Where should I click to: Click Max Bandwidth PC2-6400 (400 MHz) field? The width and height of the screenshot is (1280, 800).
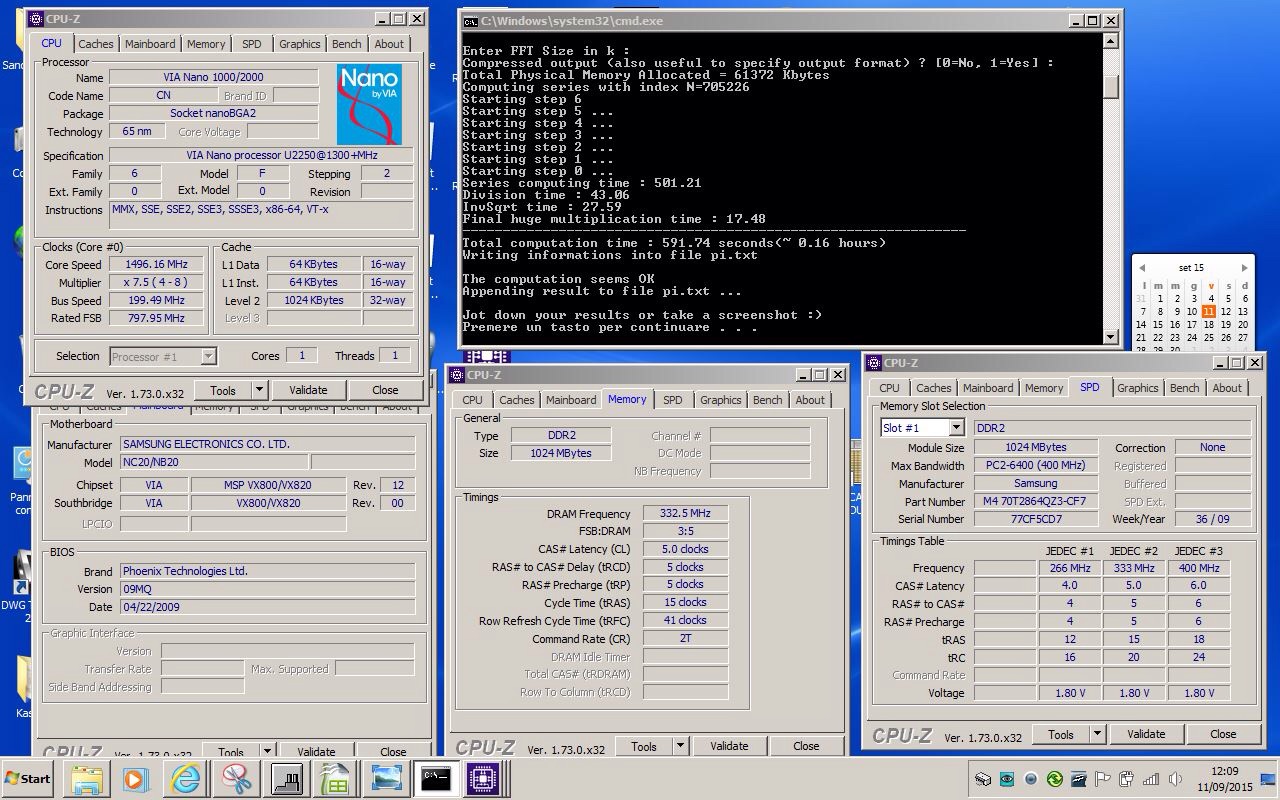pyautogui.click(x=1036, y=466)
